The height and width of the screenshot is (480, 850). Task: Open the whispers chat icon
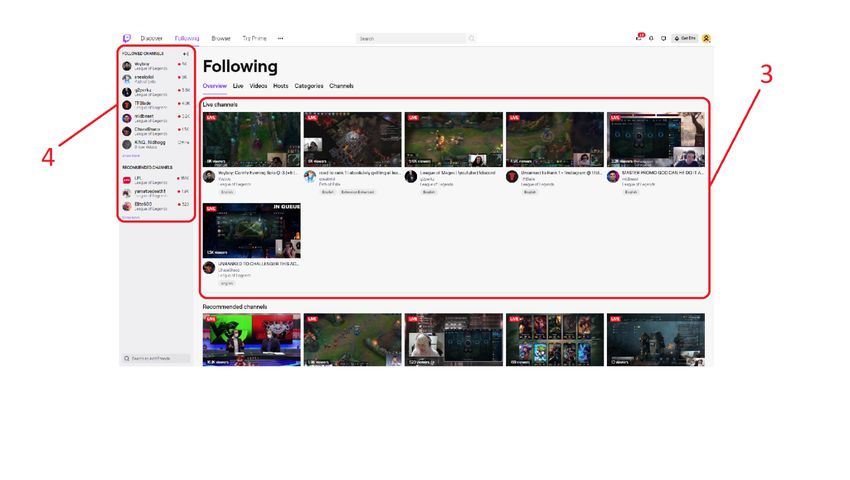point(664,39)
